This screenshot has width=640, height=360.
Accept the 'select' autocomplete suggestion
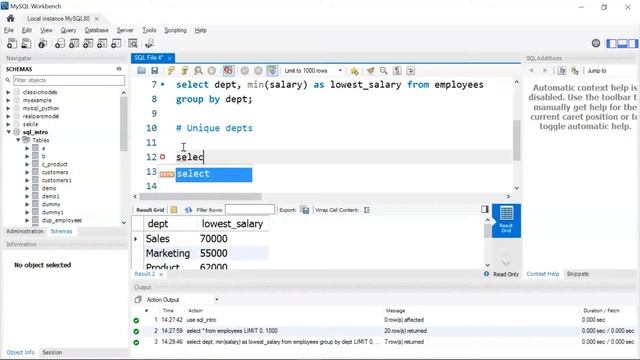[213, 174]
